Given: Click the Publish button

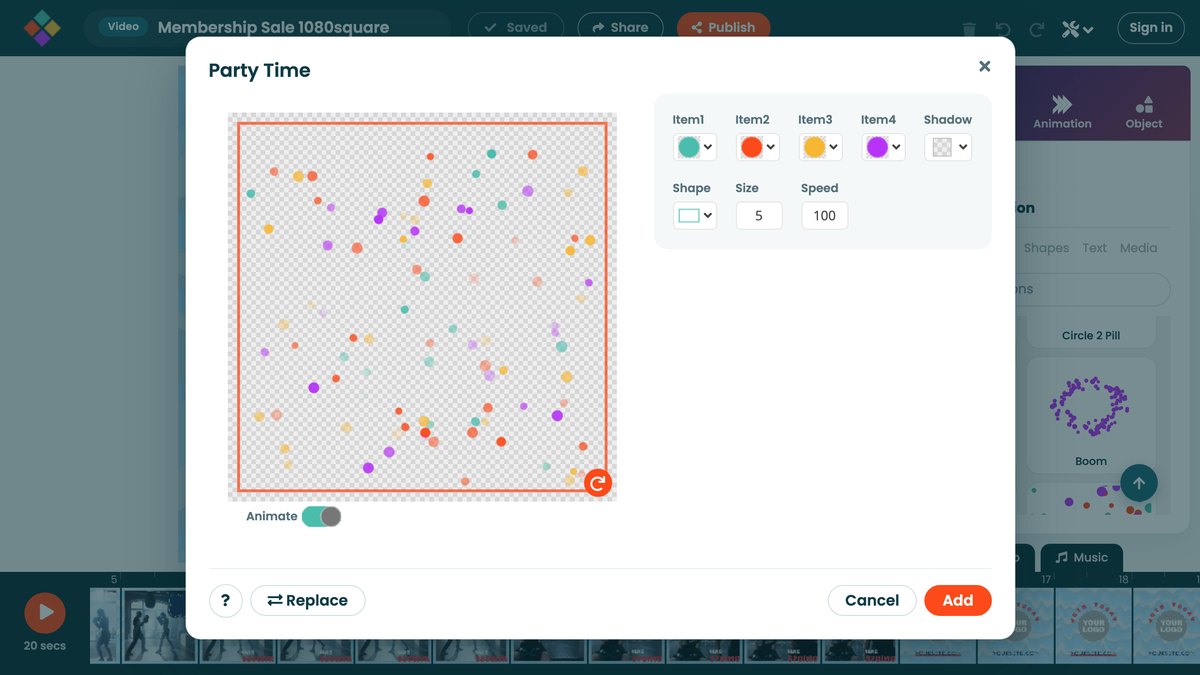Looking at the screenshot, I should (723, 27).
